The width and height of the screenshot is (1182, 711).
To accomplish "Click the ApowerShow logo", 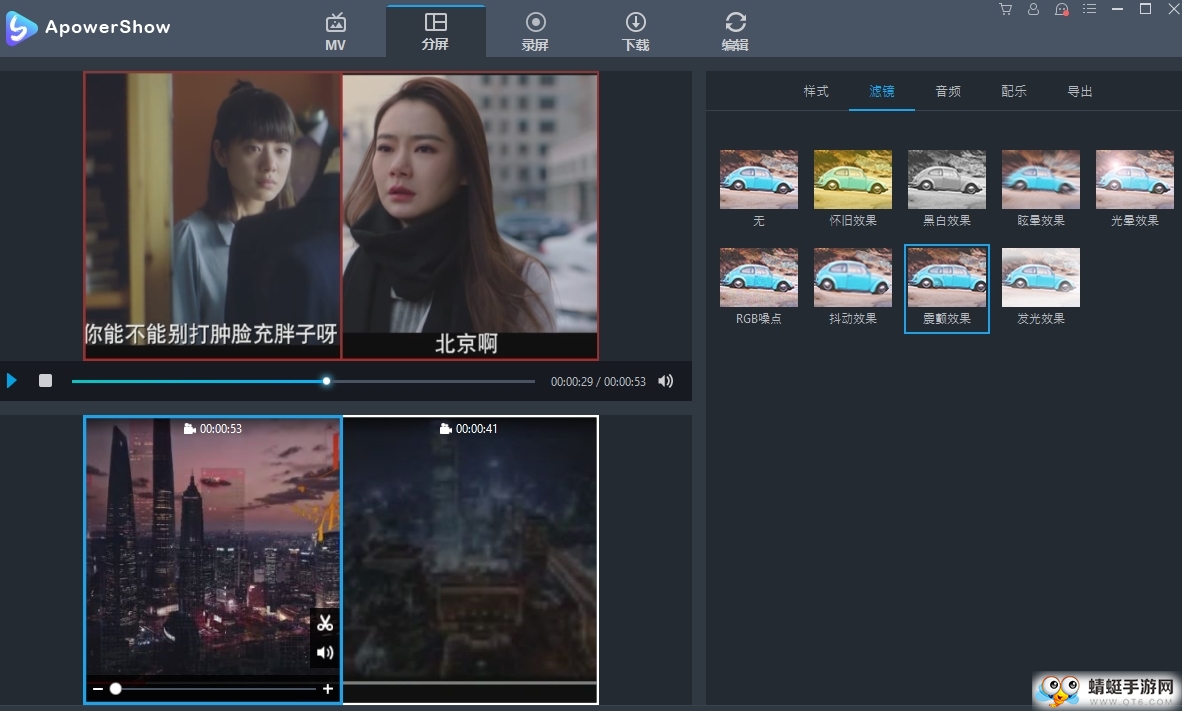I will coord(89,27).
